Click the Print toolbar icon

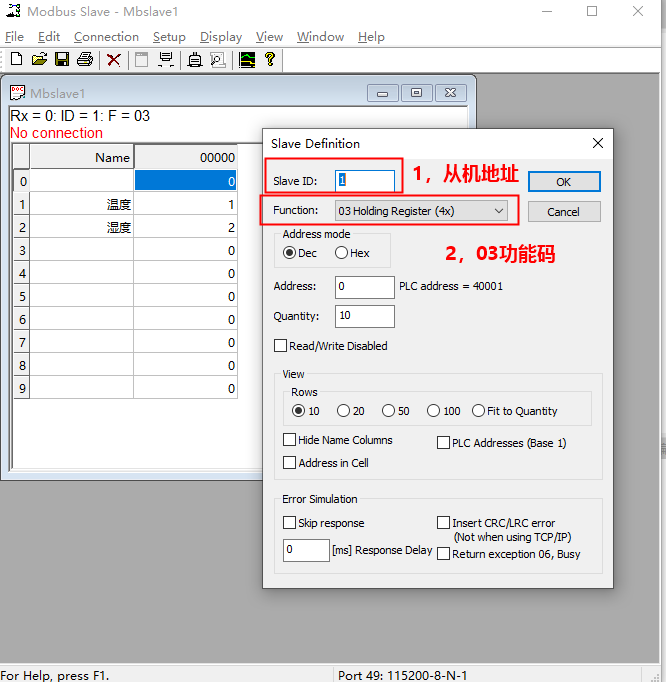[85, 59]
